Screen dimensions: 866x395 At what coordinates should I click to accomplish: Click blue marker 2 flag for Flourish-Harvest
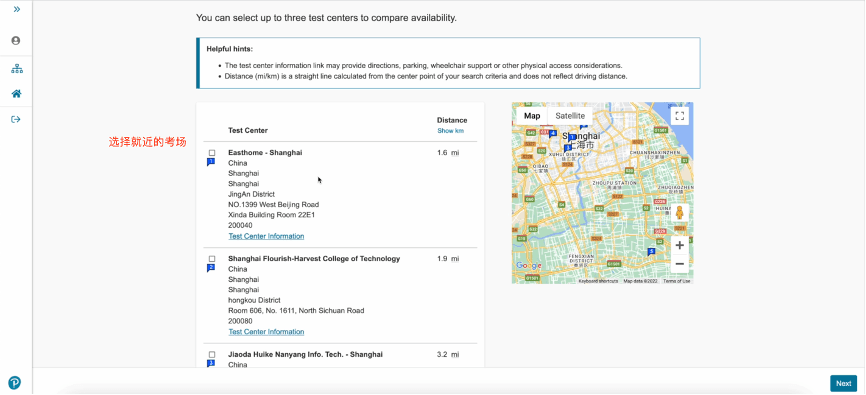tap(210, 268)
